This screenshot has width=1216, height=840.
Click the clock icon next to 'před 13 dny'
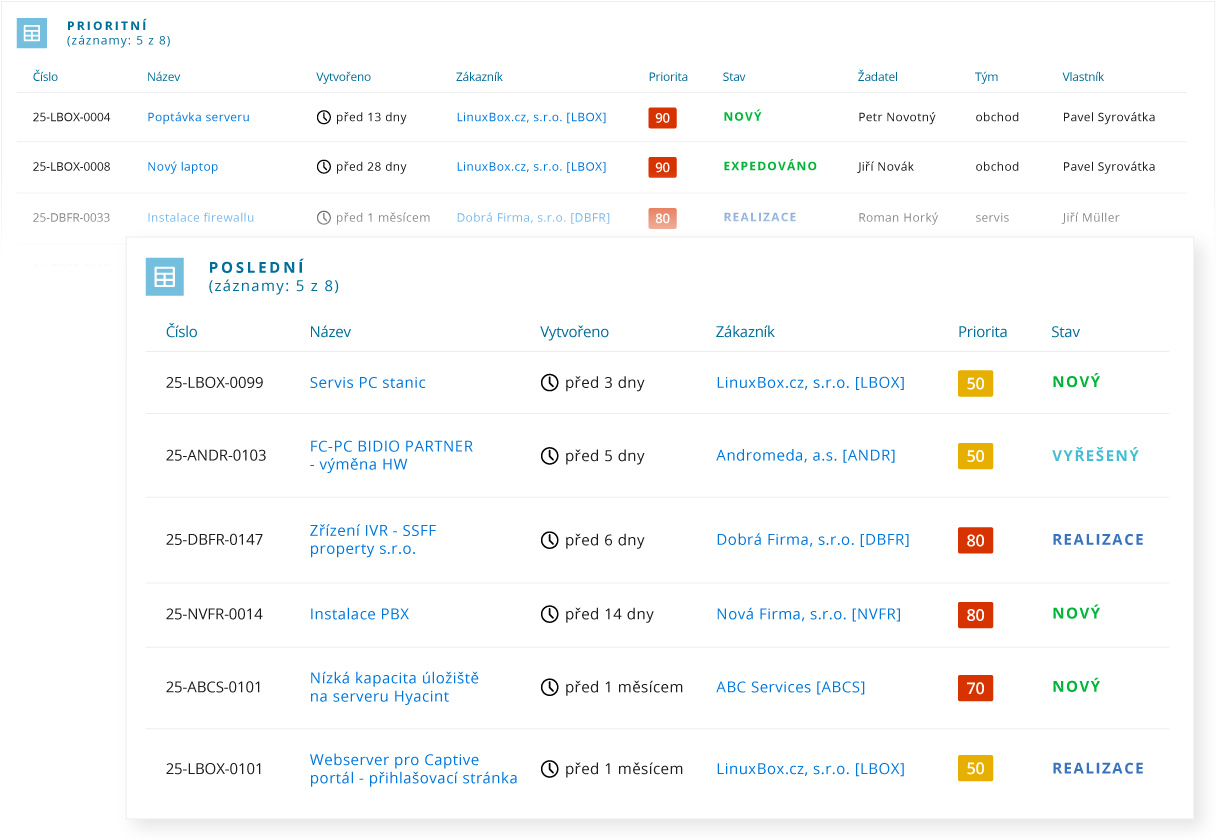(x=323, y=117)
